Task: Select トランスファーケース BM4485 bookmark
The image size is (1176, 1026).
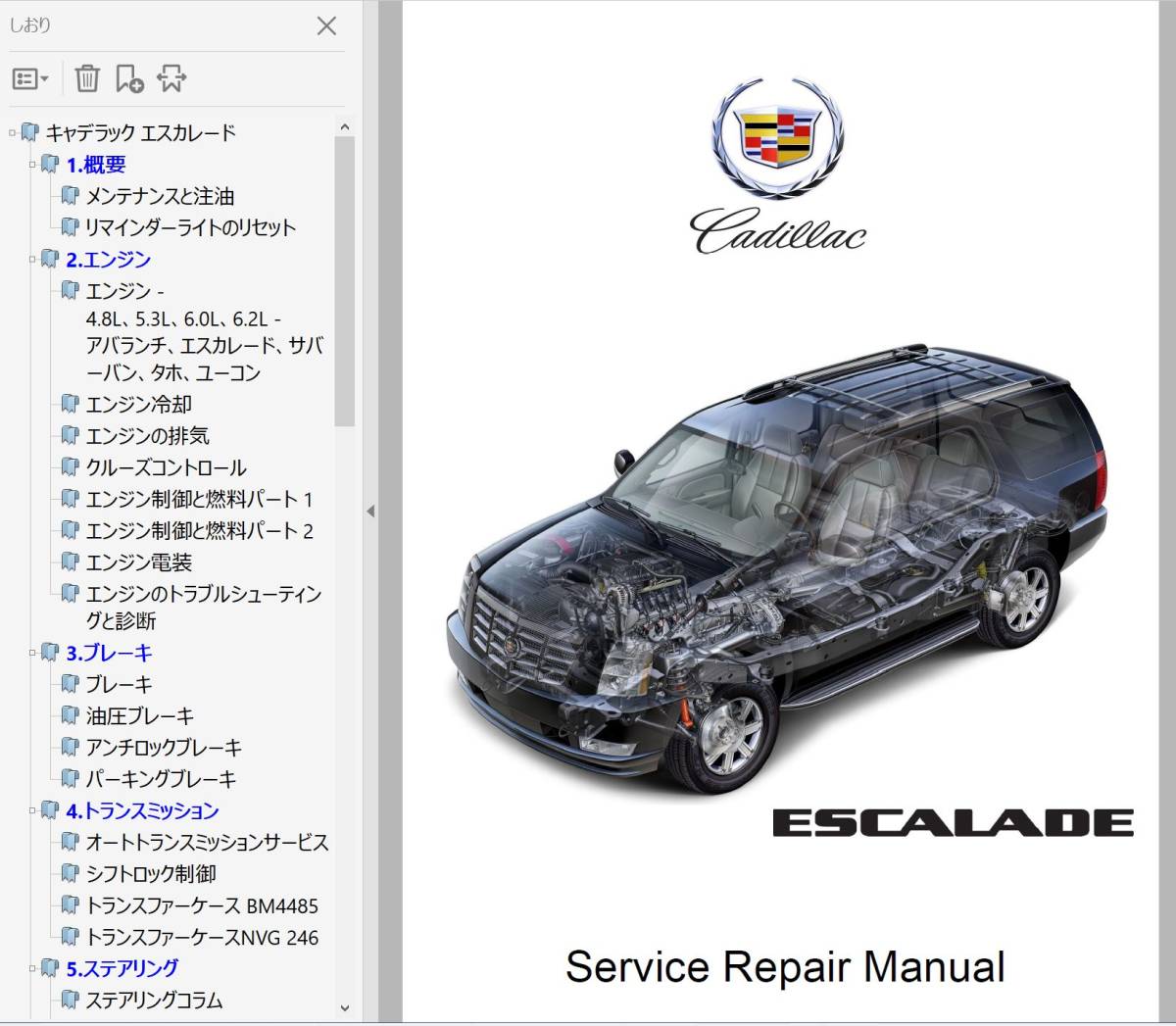Action: [x=202, y=905]
